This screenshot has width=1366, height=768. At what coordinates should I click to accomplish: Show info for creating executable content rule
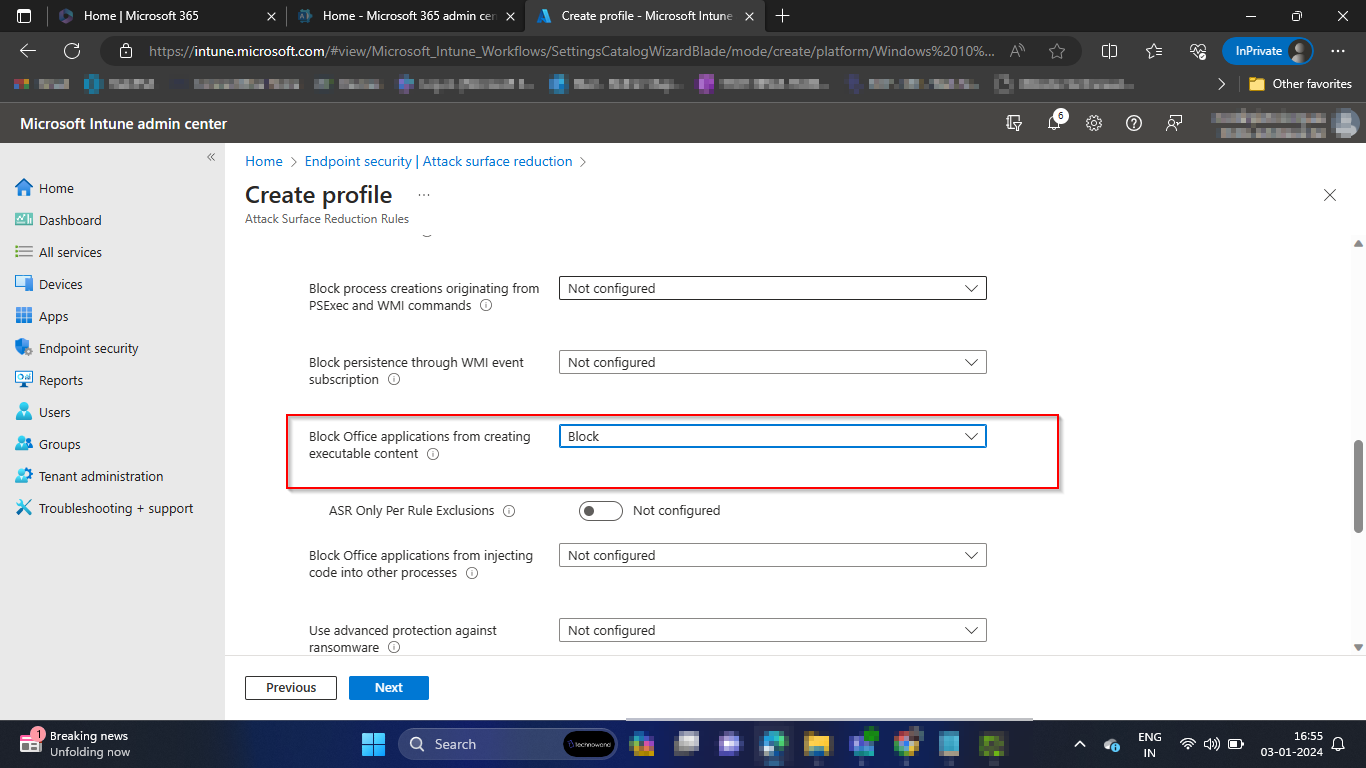coord(433,454)
